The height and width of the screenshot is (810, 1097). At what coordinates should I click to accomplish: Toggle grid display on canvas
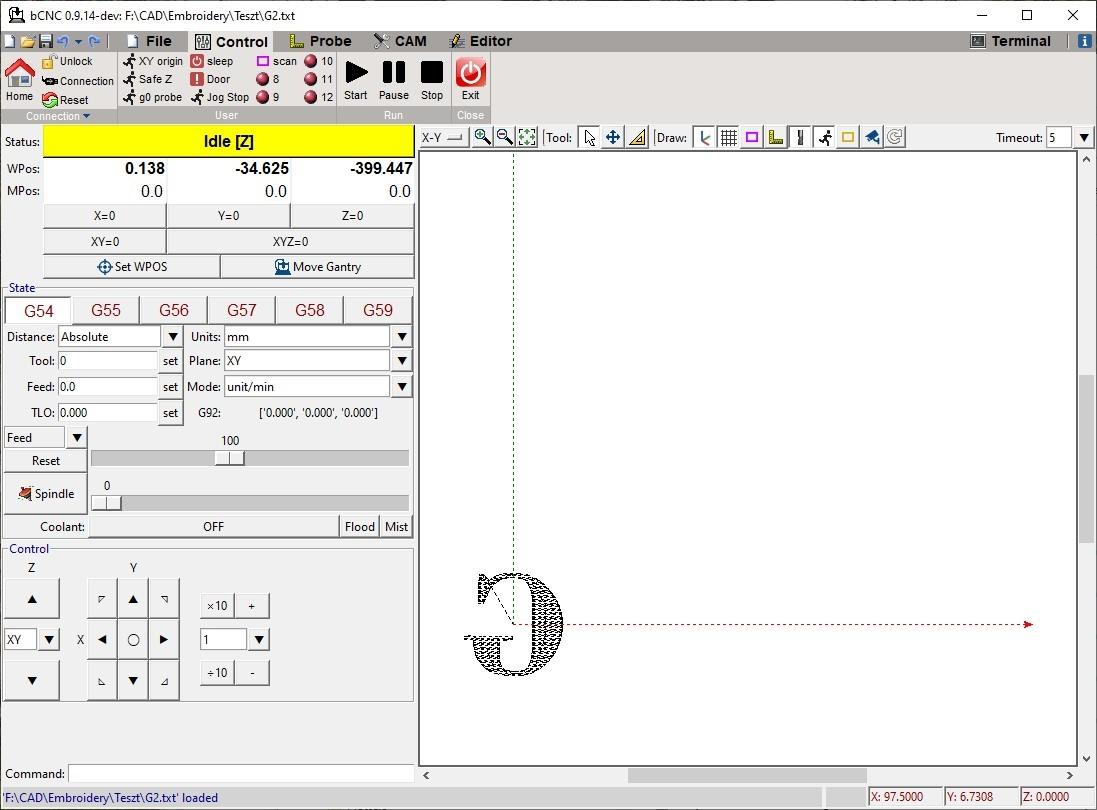tap(728, 137)
